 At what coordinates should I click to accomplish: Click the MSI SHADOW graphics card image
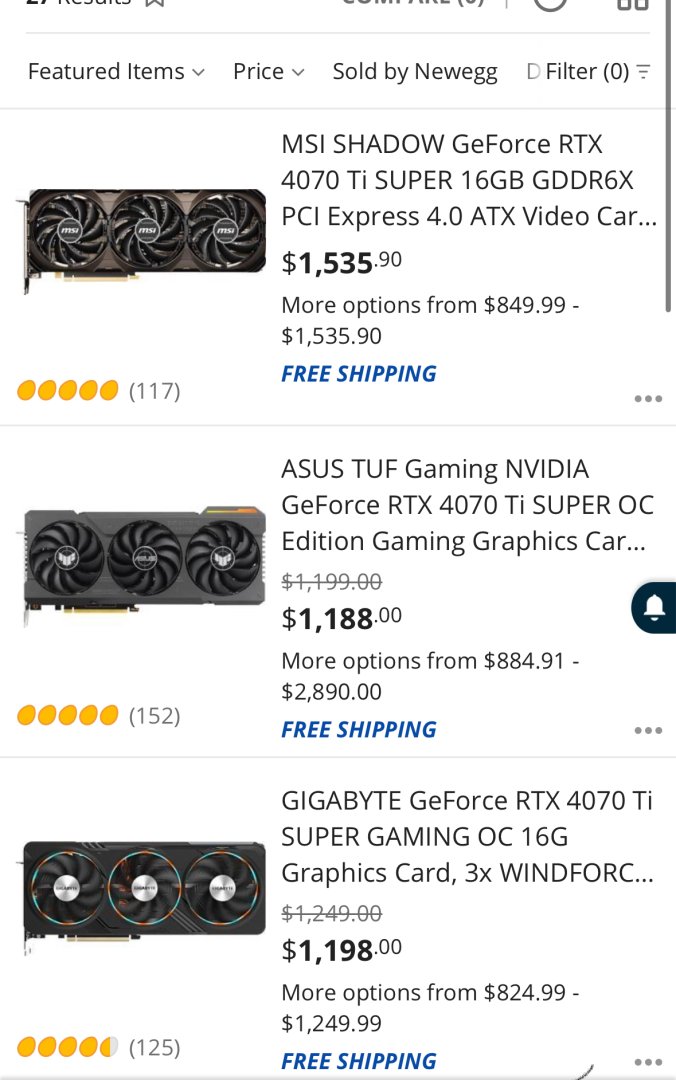coord(143,241)
